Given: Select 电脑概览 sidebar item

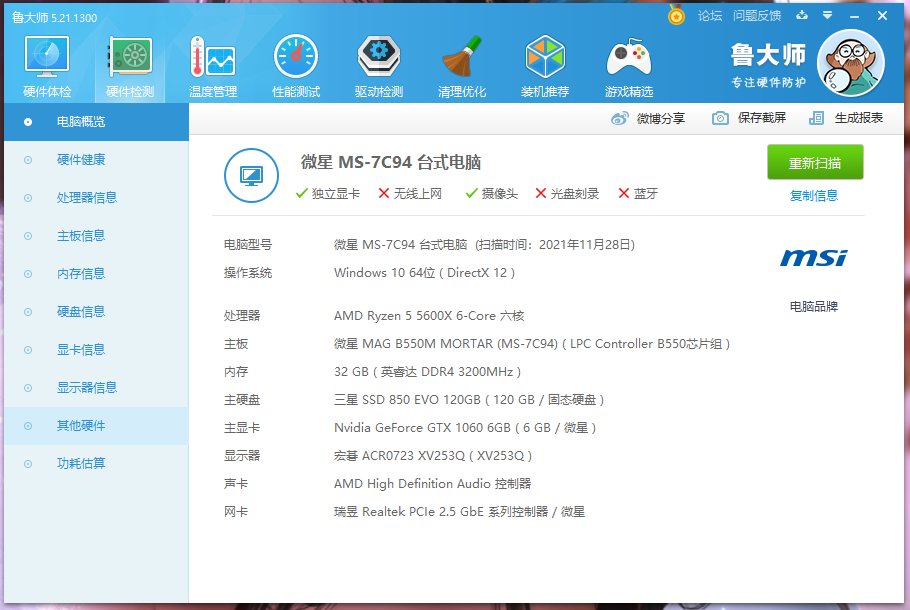Looking at the screenshot, I should pyautogui.click(x=96, y=122).
